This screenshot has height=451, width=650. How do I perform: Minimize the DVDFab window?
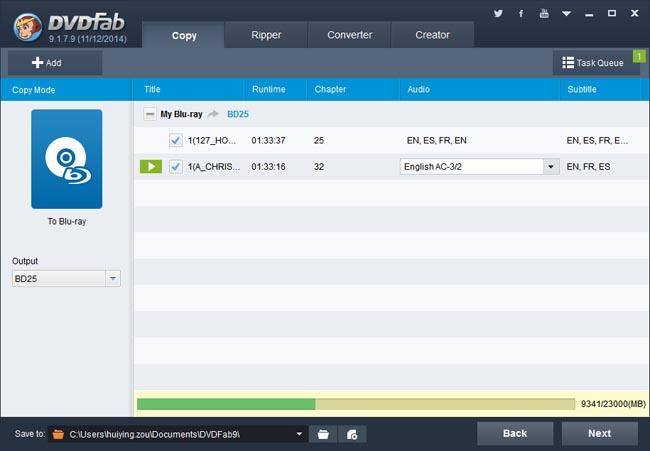coord(589,15)
